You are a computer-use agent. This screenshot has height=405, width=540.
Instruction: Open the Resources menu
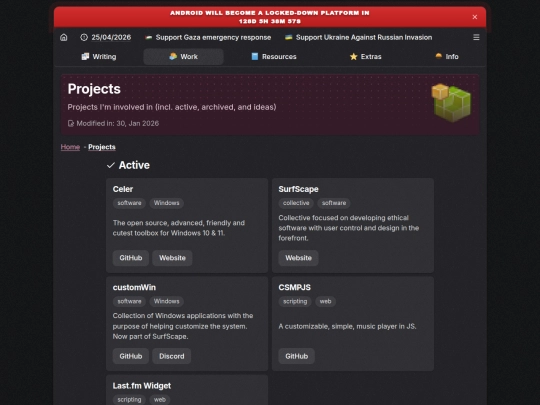pyautogui.click(x=274, y=56)
